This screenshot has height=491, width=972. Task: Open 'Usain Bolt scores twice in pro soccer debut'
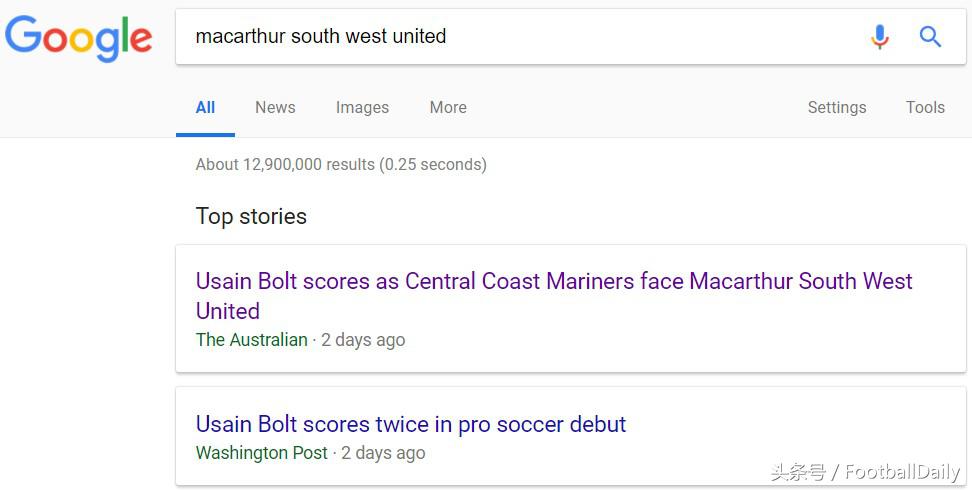[411, 424]
